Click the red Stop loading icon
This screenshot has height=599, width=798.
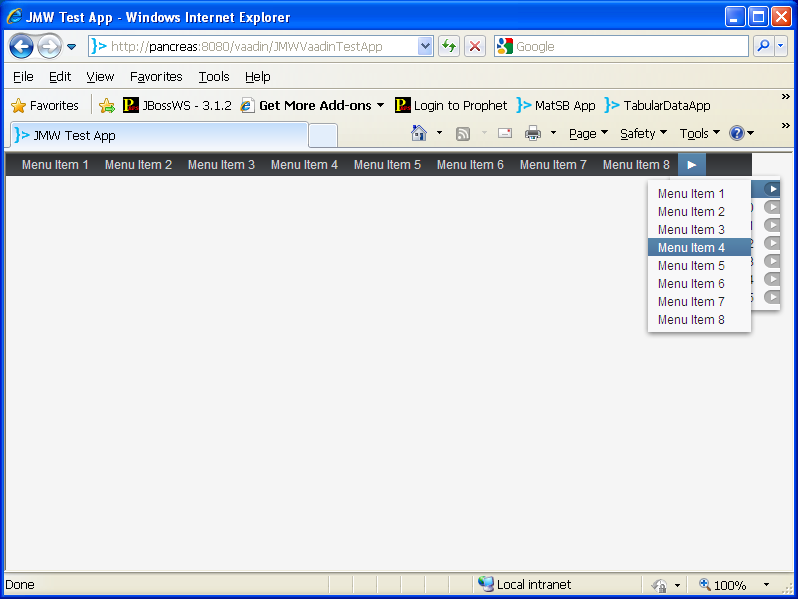pyautogui.click(x=475, y=46)
